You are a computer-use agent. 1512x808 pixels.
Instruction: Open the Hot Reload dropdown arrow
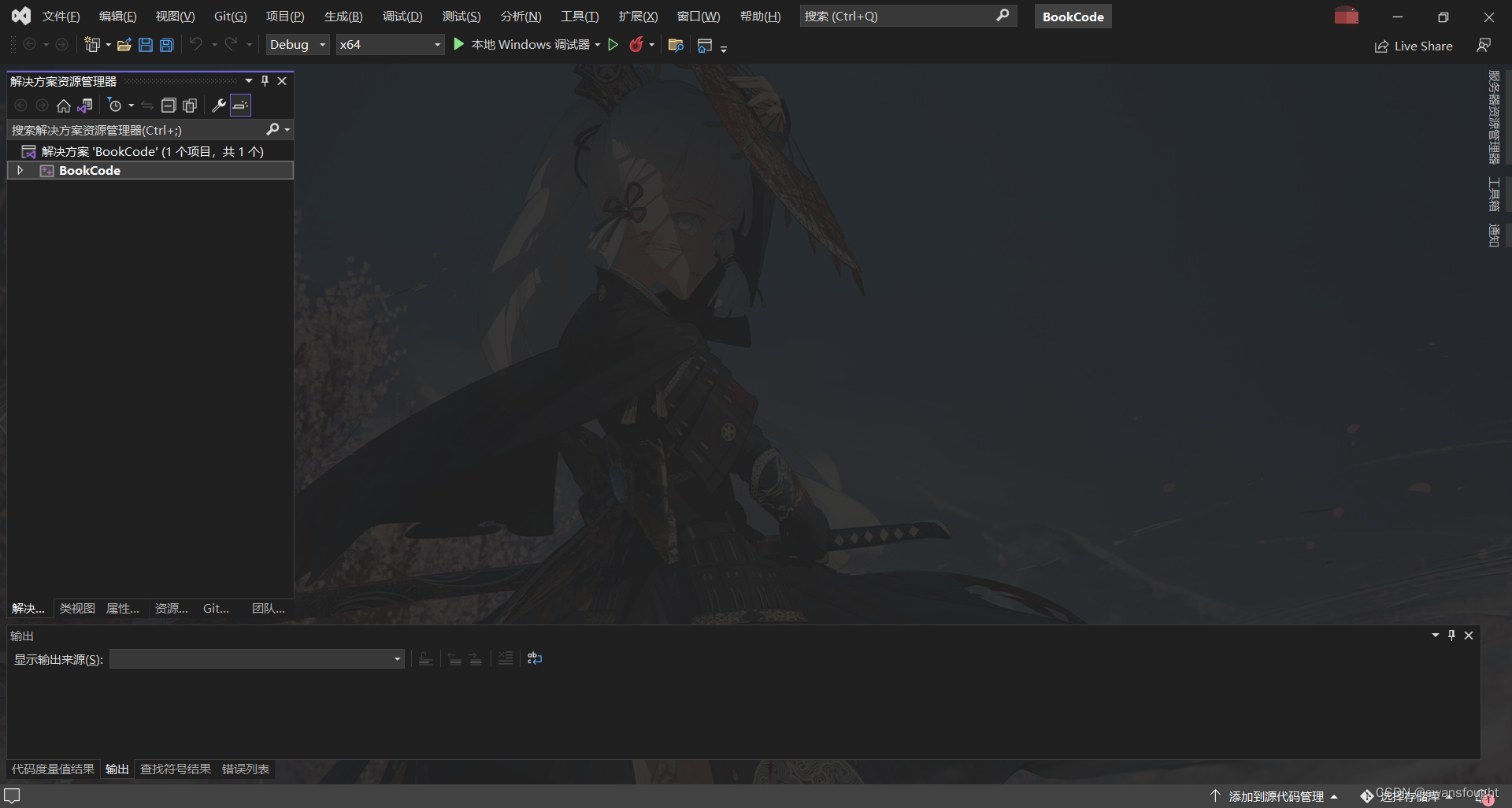tap(652, 45)
